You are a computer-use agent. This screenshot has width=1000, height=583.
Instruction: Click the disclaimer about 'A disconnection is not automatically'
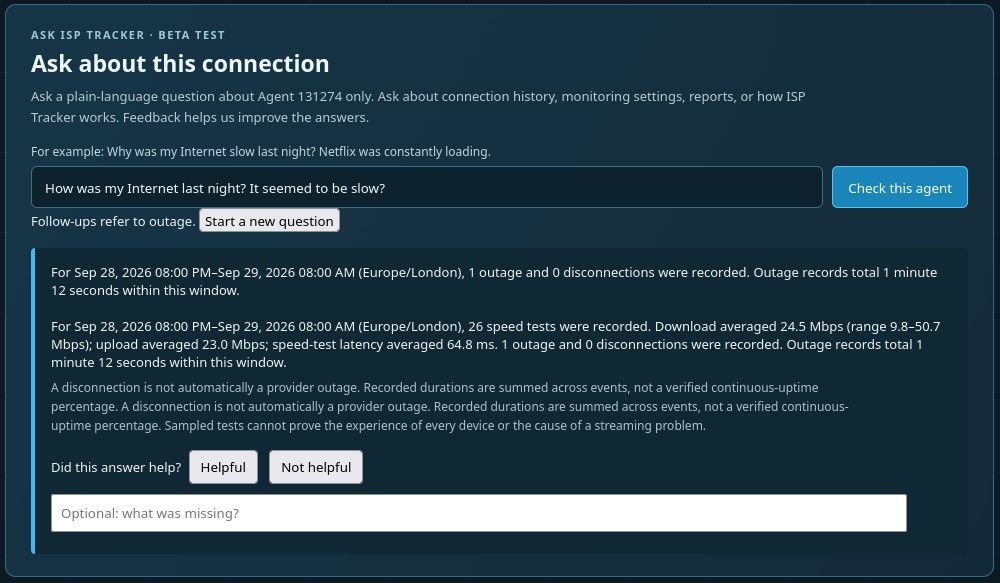tap(450, 406)
